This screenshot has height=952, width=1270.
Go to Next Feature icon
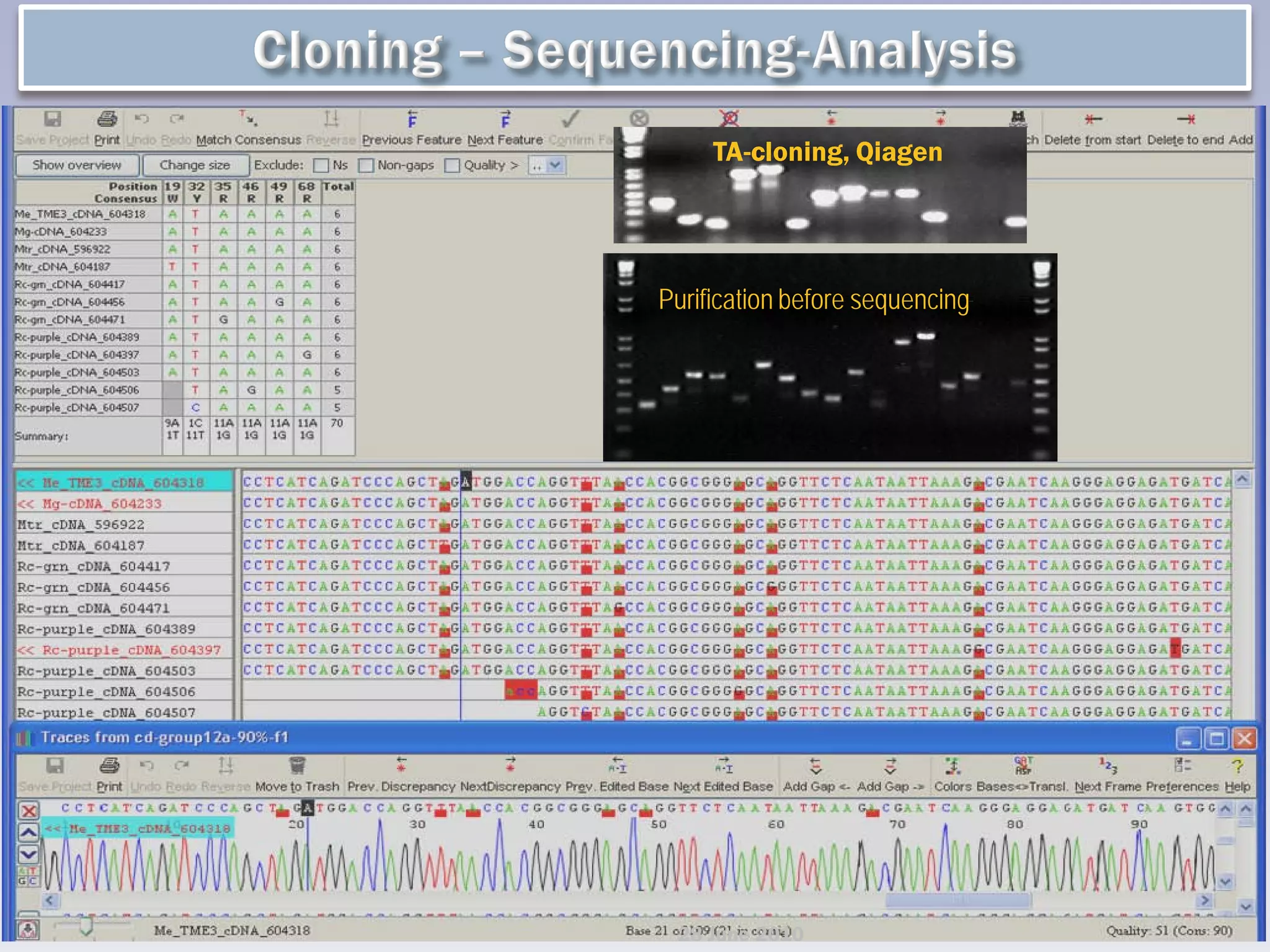click(505, 118)
